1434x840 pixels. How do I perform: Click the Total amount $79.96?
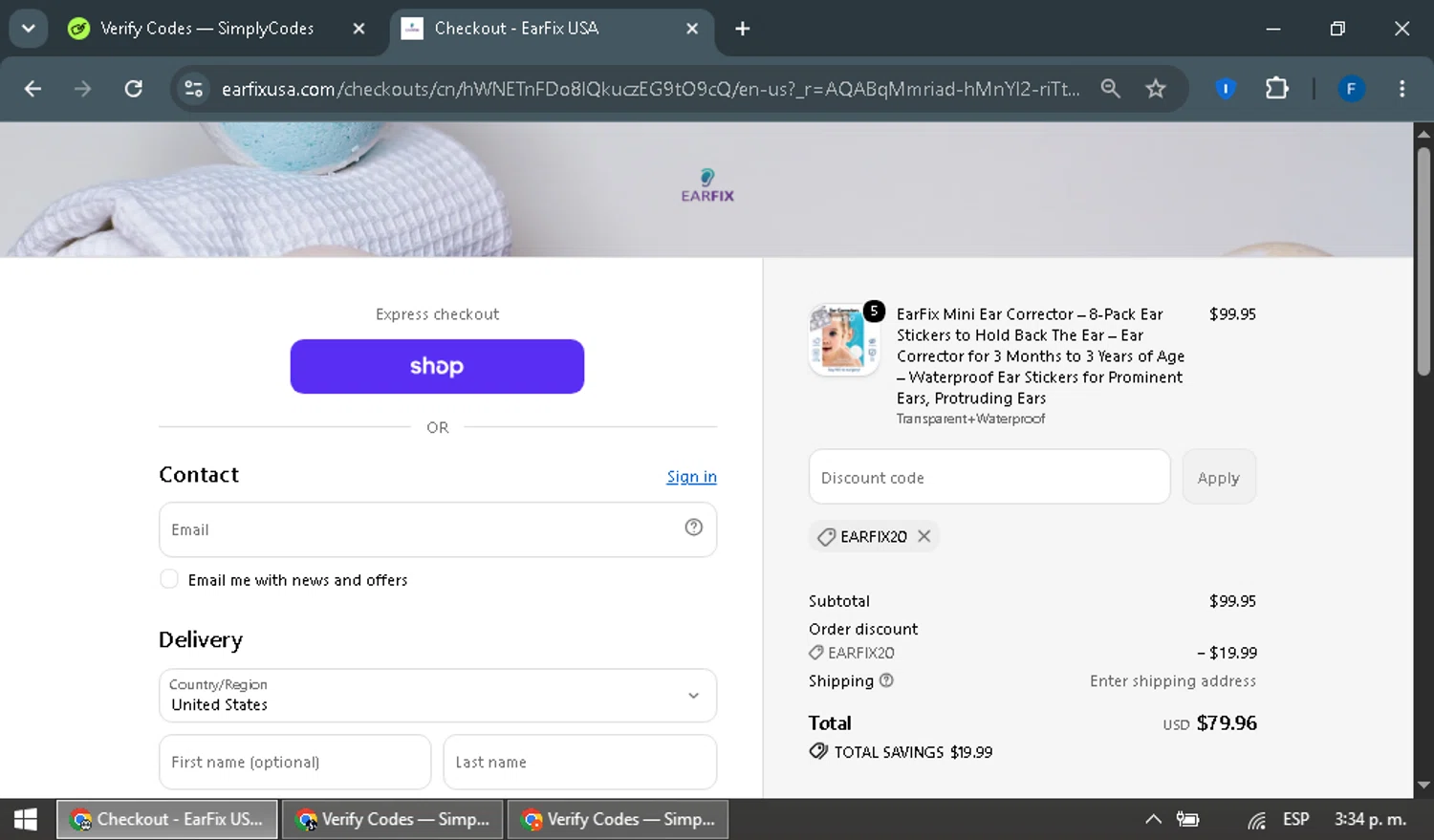point(1227,723)
